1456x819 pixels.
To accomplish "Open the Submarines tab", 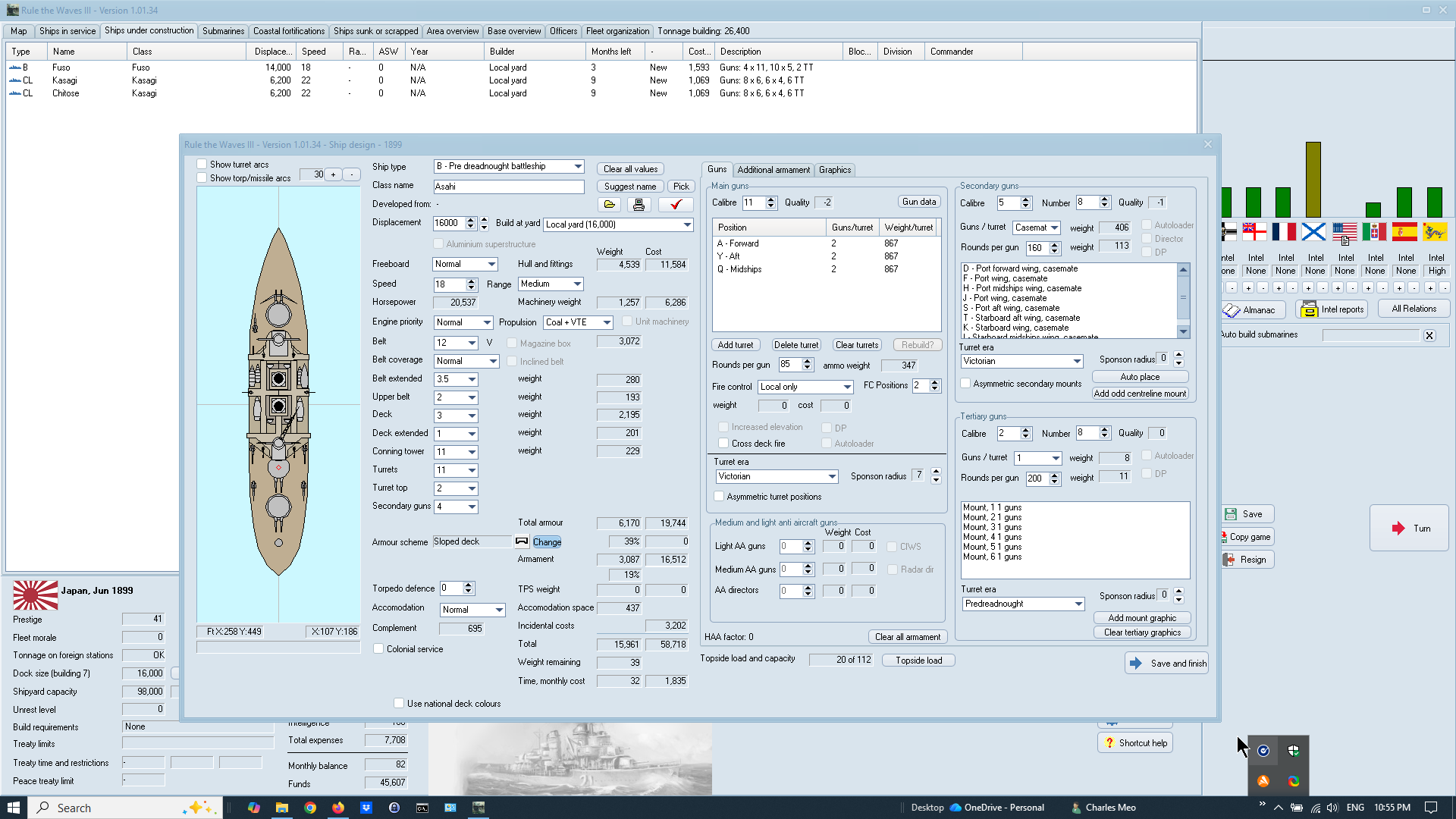I will (223, 31).
